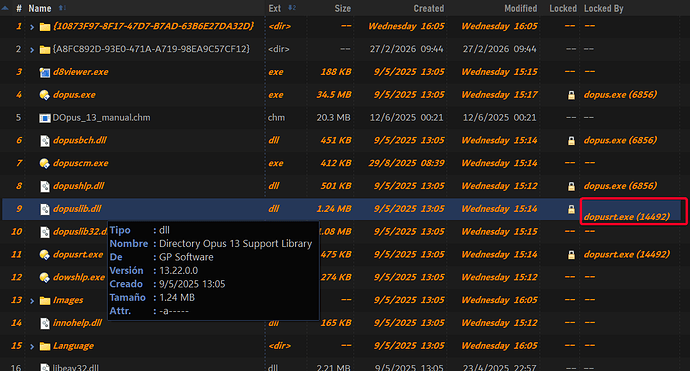The width and height of the screenshot is (690, 371).
Task: Select the Language folder name
Action: pyautogui.click(x=73, y=346)
